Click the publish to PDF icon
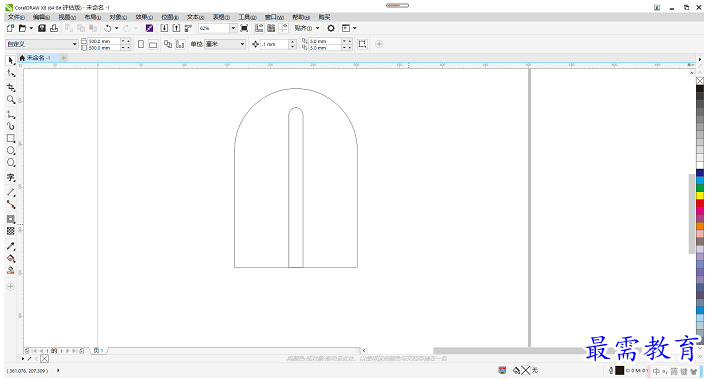The width and height of the screenshot is (707, 380). pyautogui.click(x=188, y=28)
